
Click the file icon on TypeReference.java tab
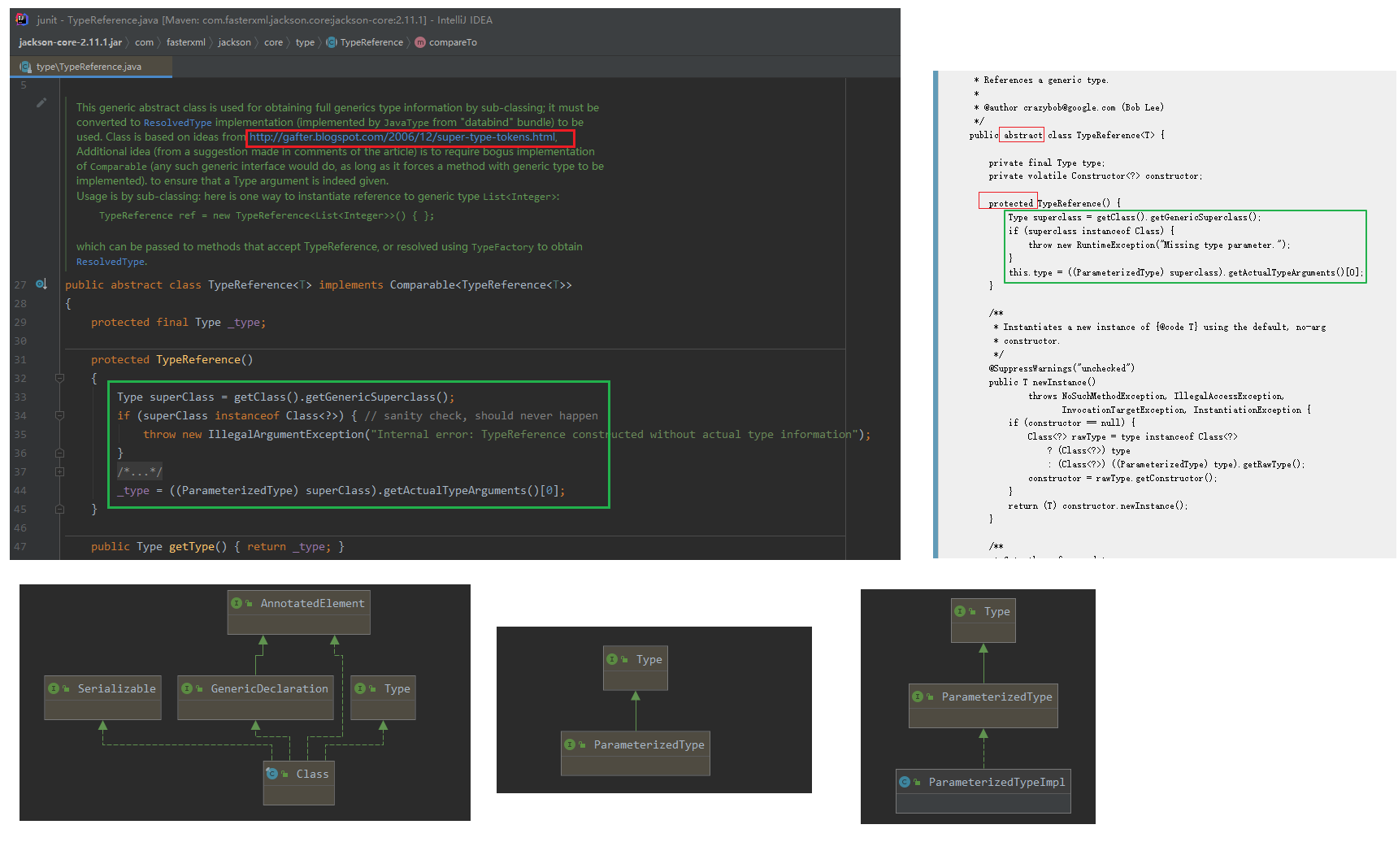(25, 67)
